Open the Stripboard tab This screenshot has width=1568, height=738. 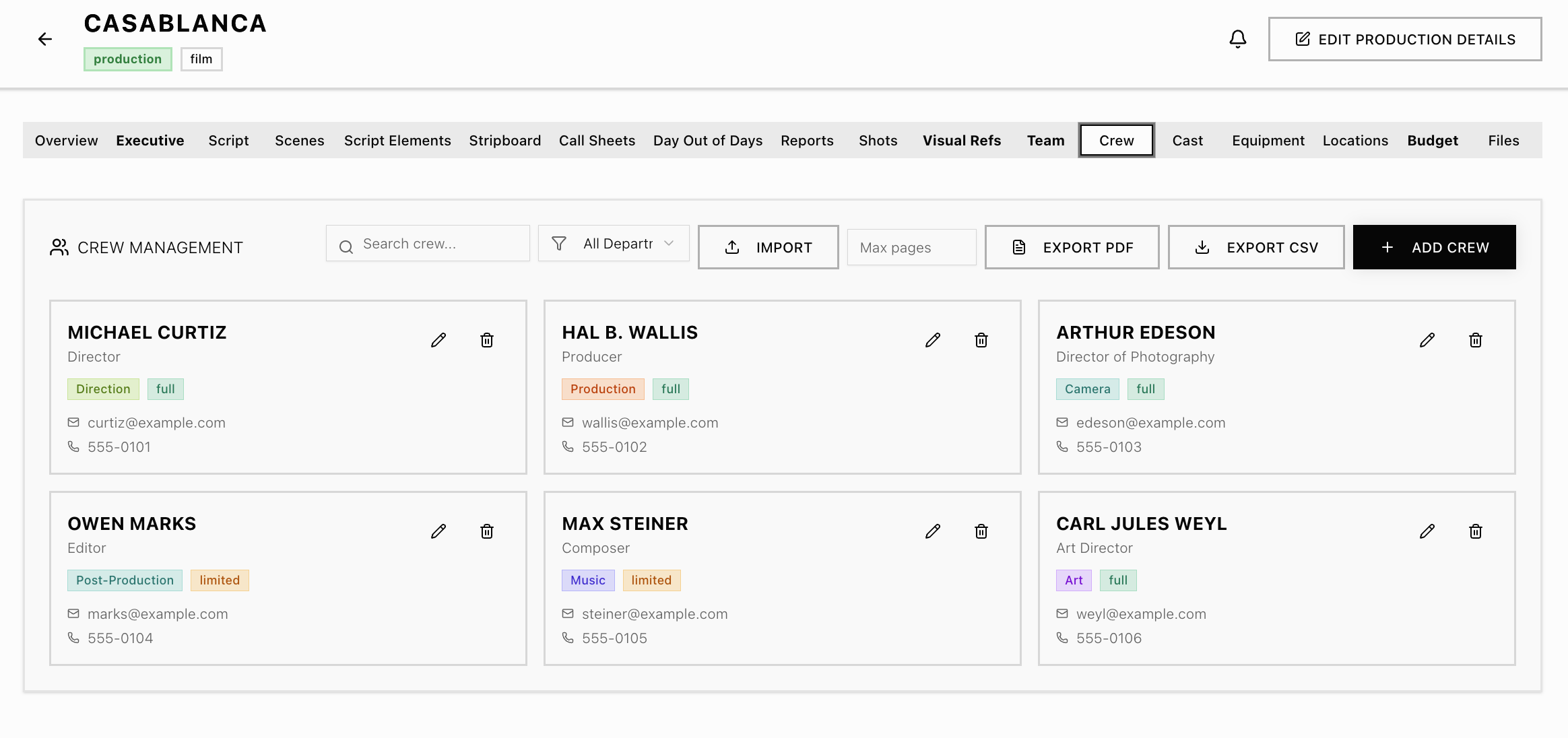(504, 141)
